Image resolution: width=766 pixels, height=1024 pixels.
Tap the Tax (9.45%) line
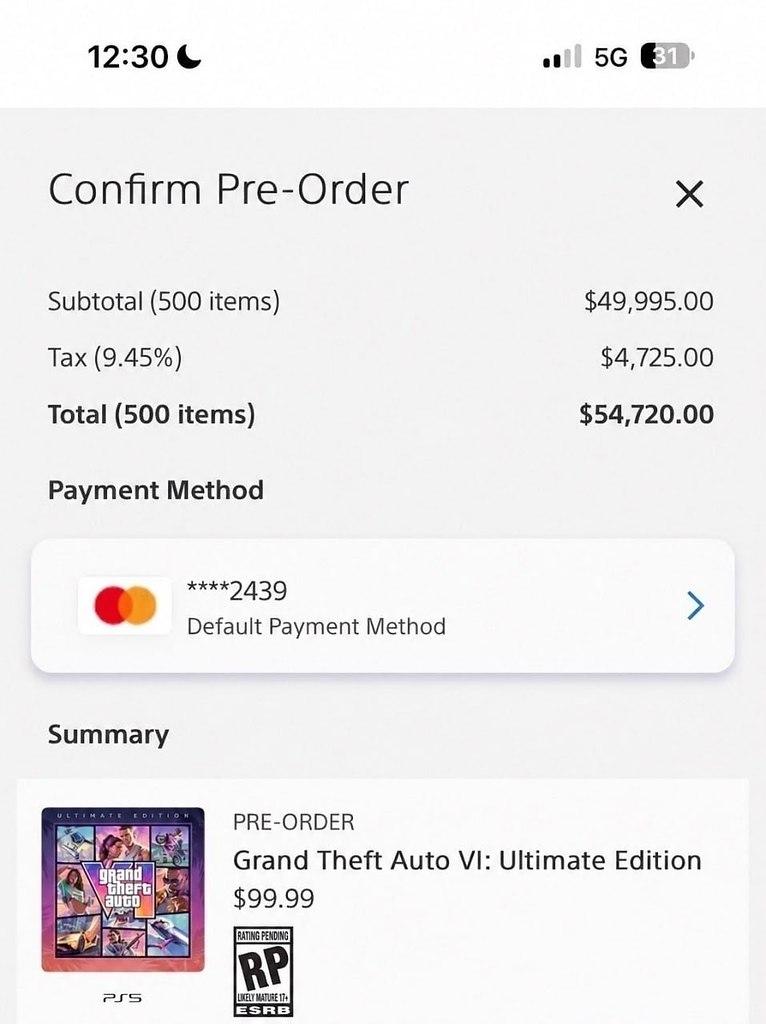click(381, 357)
